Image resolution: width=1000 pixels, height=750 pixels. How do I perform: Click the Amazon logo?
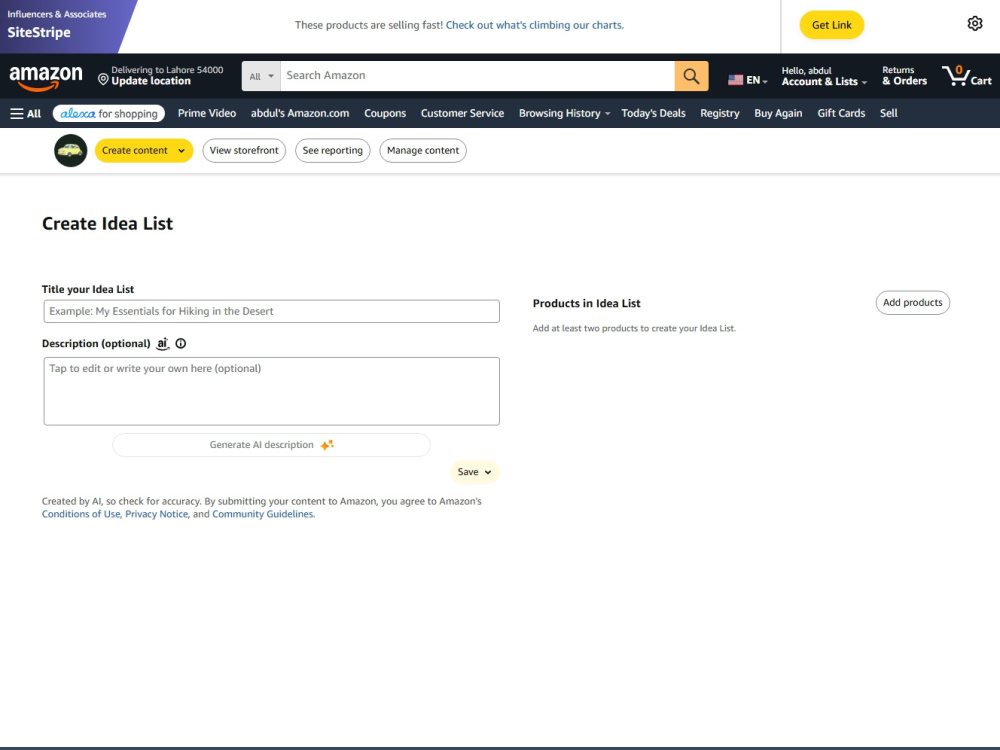(x=46, y=77)
